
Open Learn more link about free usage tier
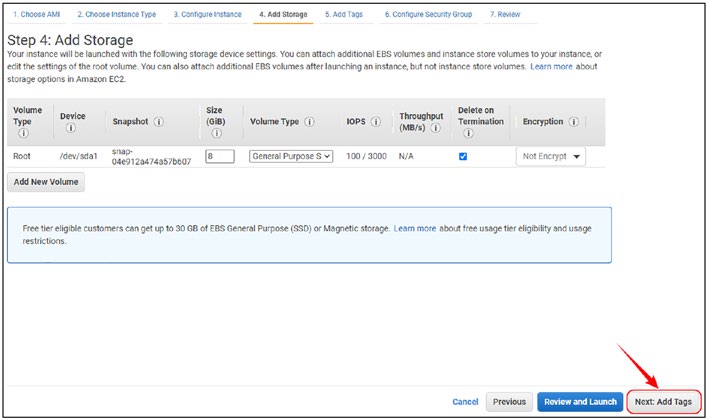click(x=415, y=229)
